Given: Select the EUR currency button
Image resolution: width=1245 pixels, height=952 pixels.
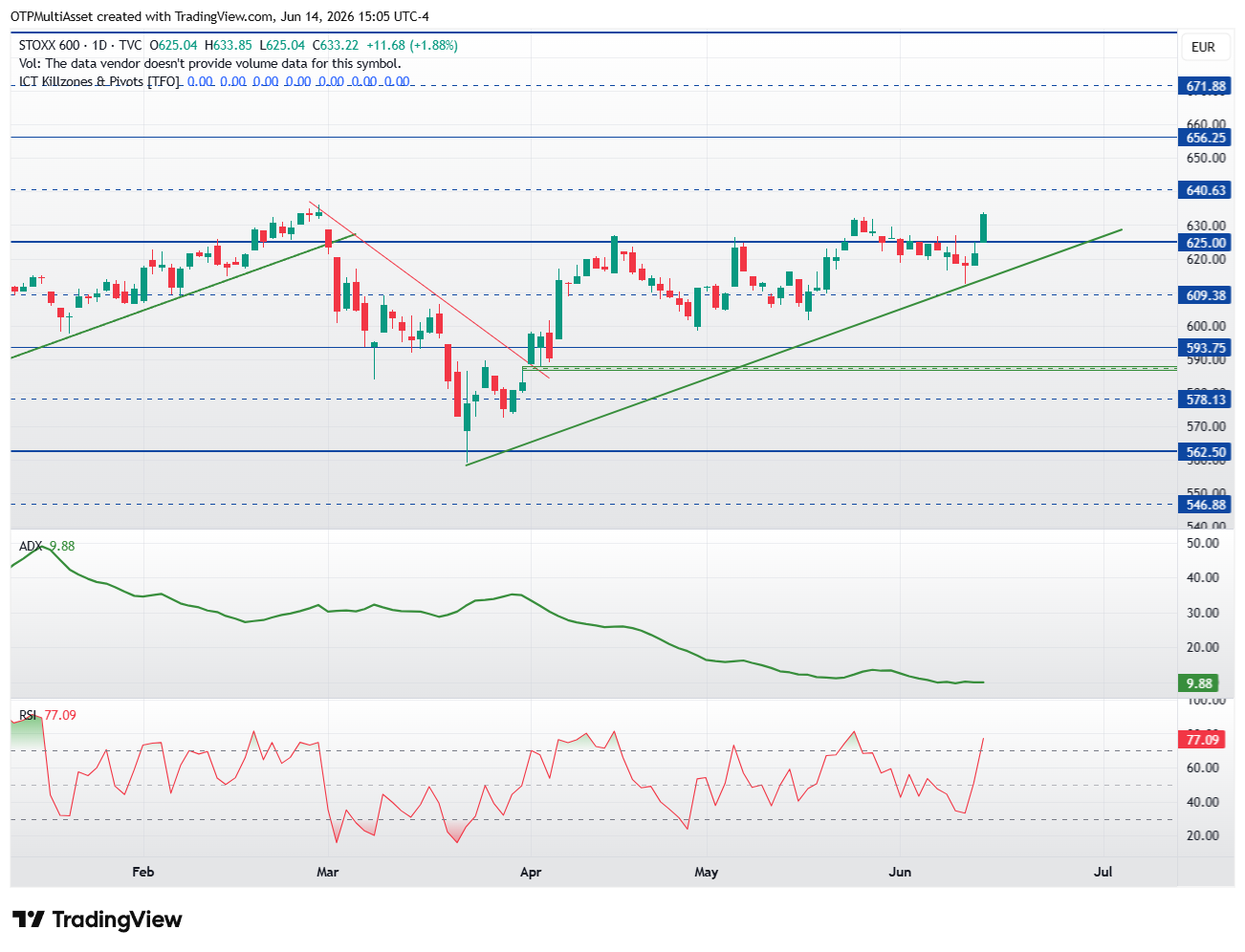Looking at the screenshot, I should coord(1203,47).
